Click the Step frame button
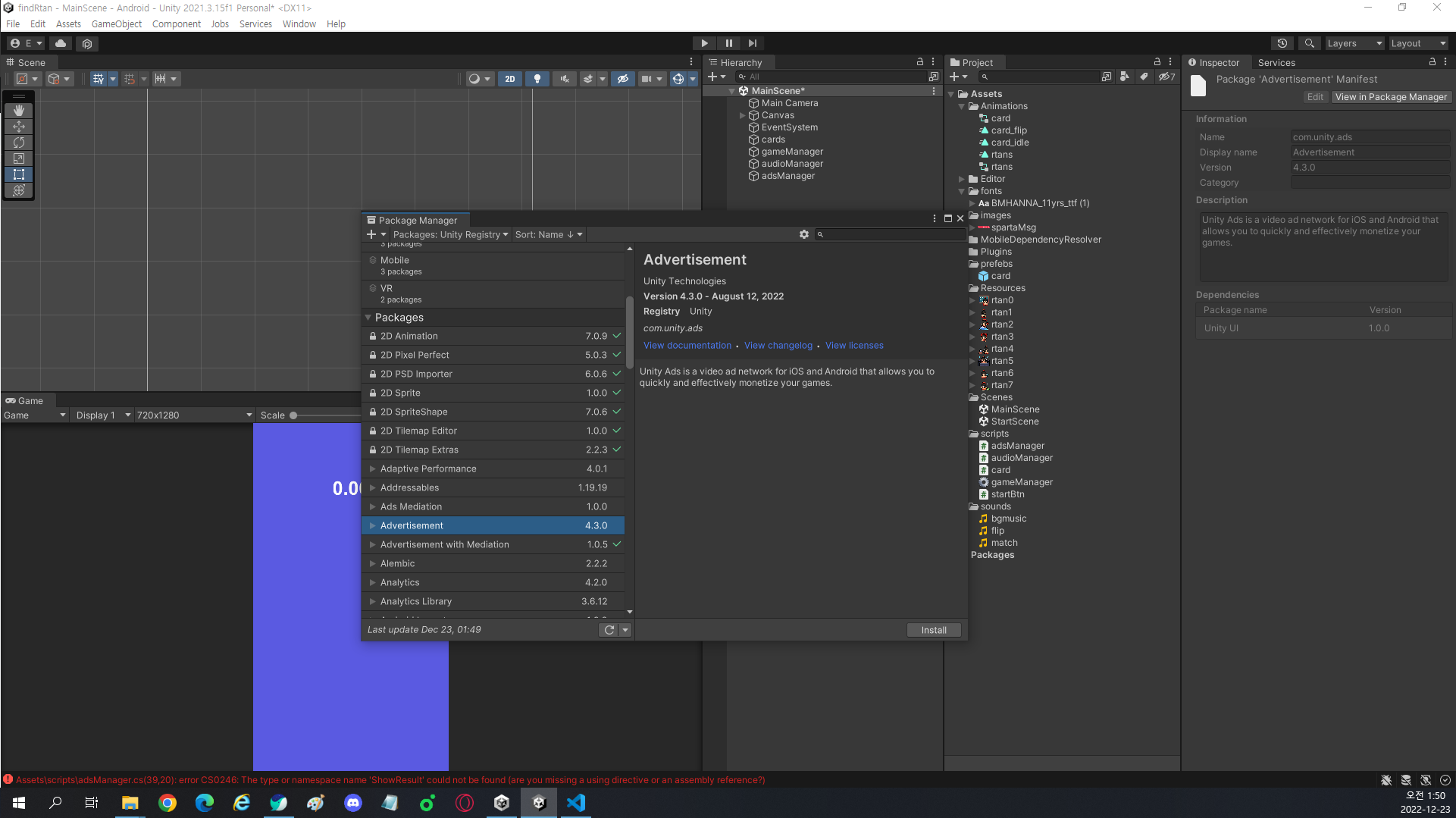 tap(753, 43)
